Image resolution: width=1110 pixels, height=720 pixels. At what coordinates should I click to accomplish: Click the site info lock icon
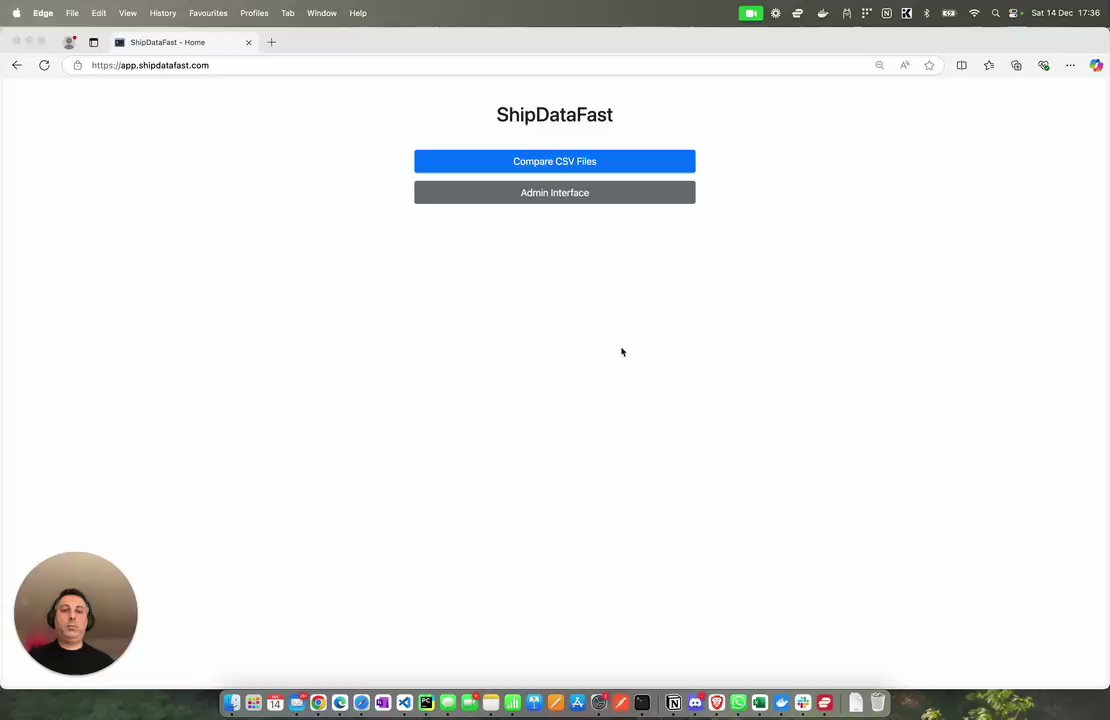tap(78, 65)
